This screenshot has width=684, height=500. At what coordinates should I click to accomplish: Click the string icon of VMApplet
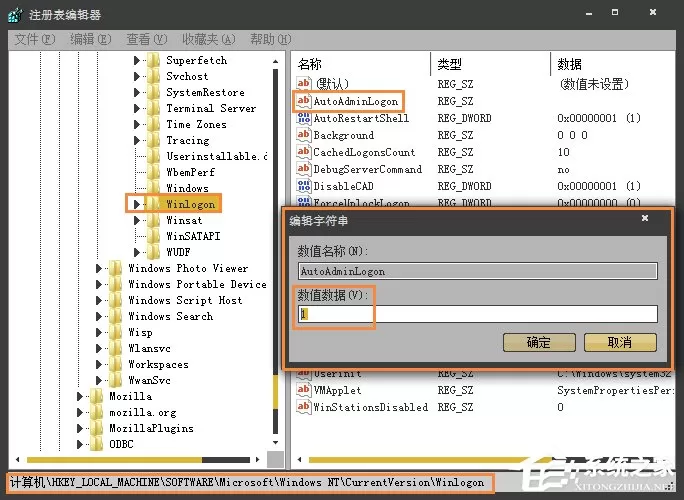(x=304, y=390)
